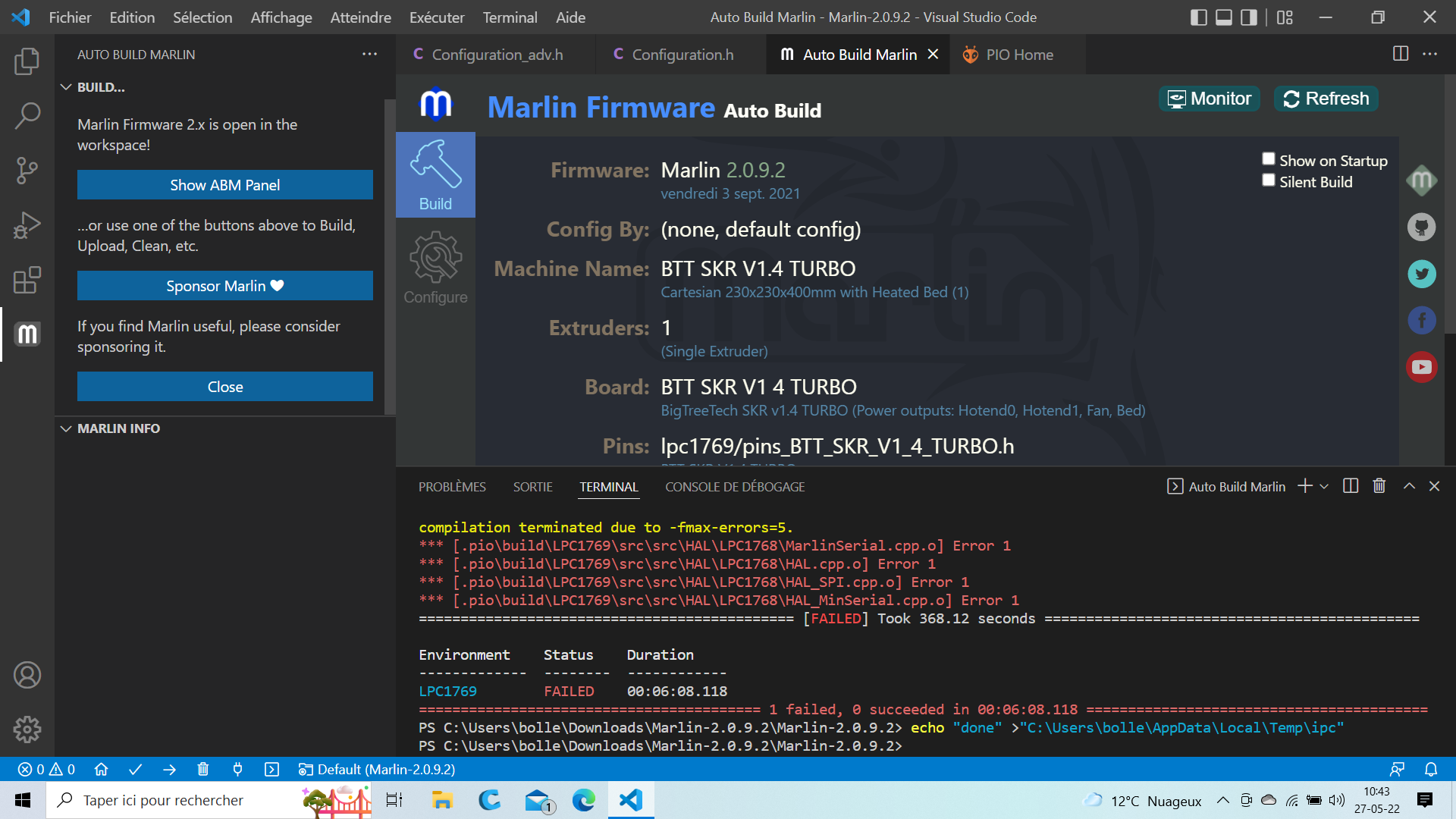Screen dimensions: 1456x819
Task: Click the Marlin YouTube icon
Action: coord(1421,367)
